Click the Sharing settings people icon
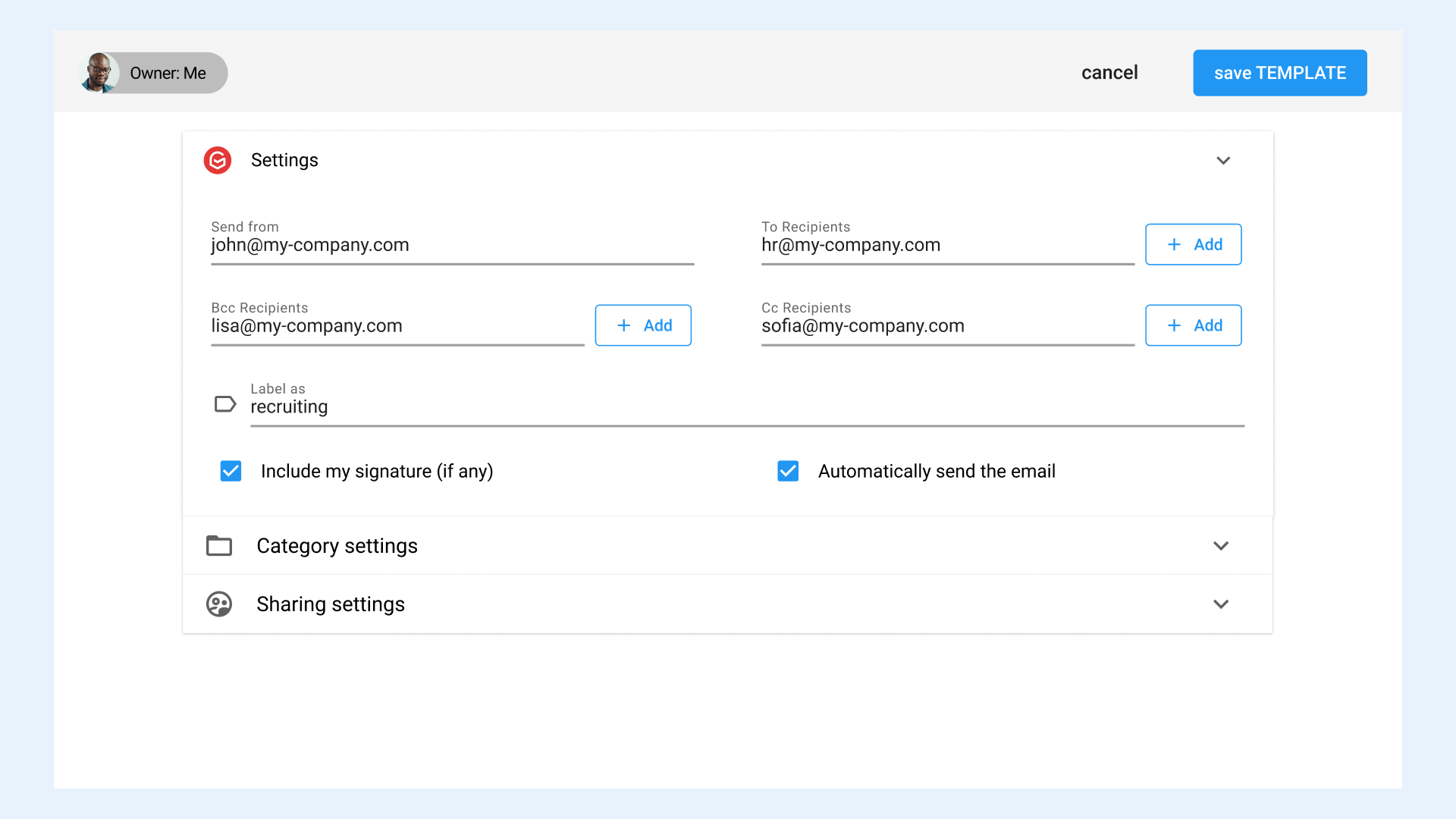 pyautogui.click(x=219, y=604)
